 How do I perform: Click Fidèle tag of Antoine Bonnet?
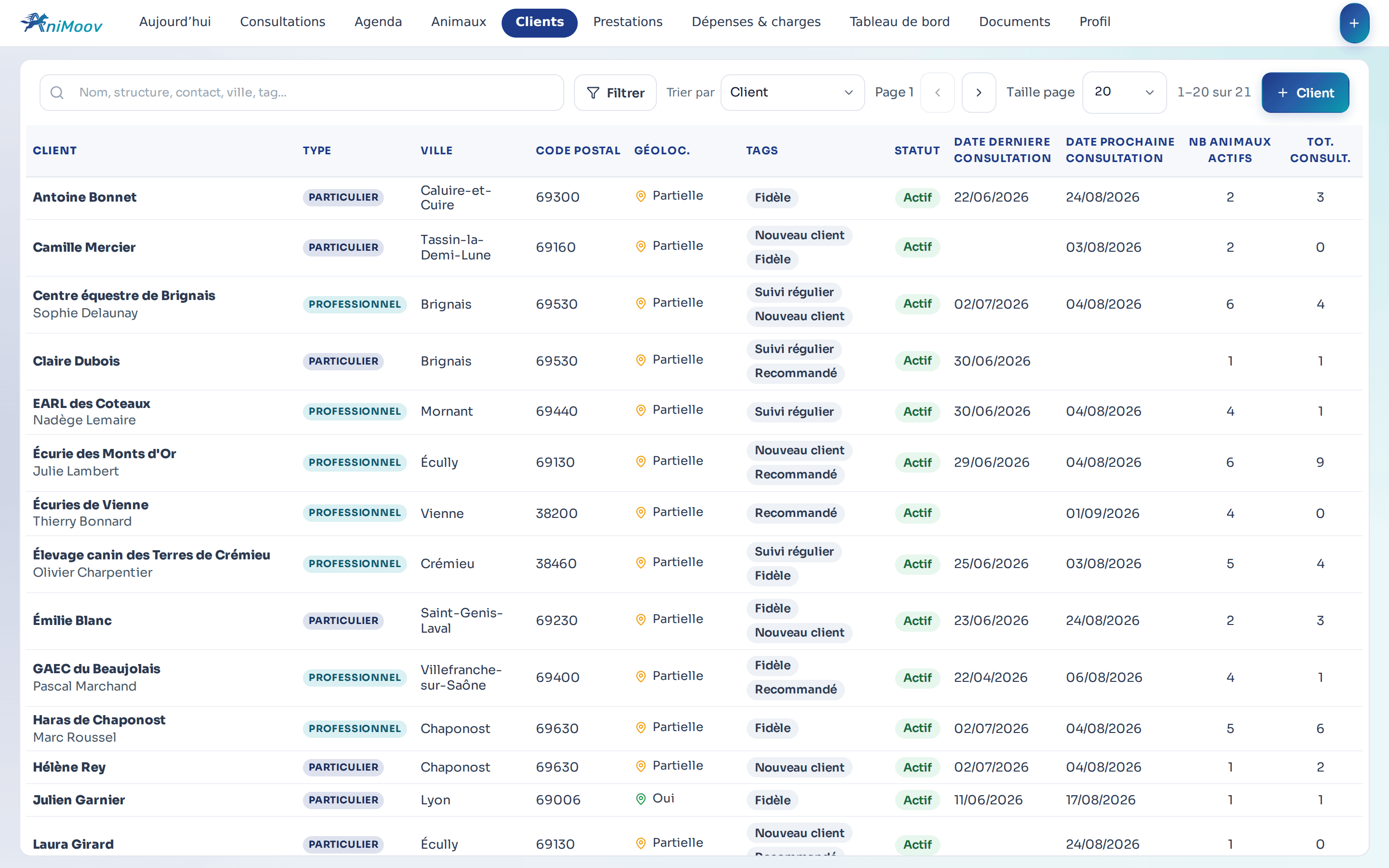(773, 198)
